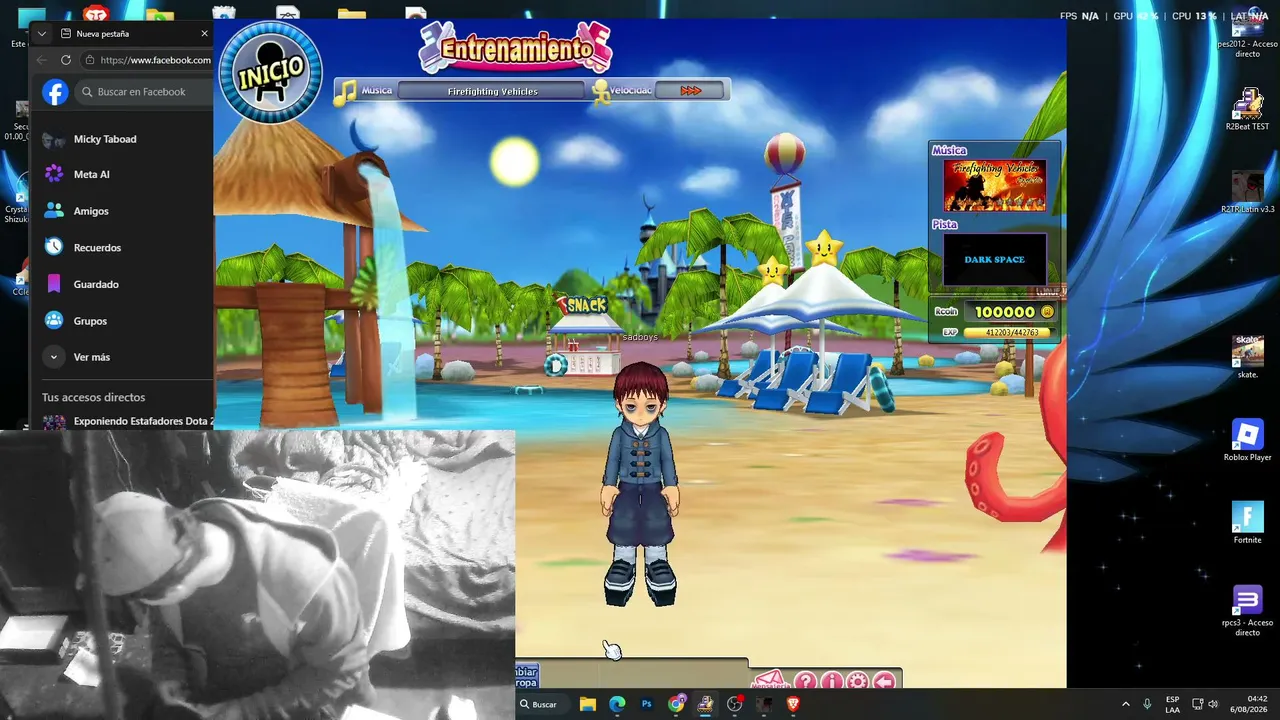This screenshot has width=1280, height=720.
Task: Click the browser address bar with facebook.com
Action: point(147,60)
